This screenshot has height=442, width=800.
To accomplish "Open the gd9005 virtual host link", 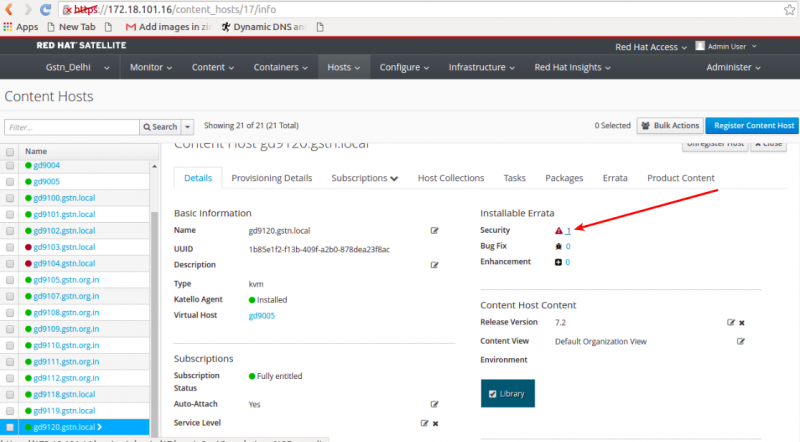I will [262, 315].
